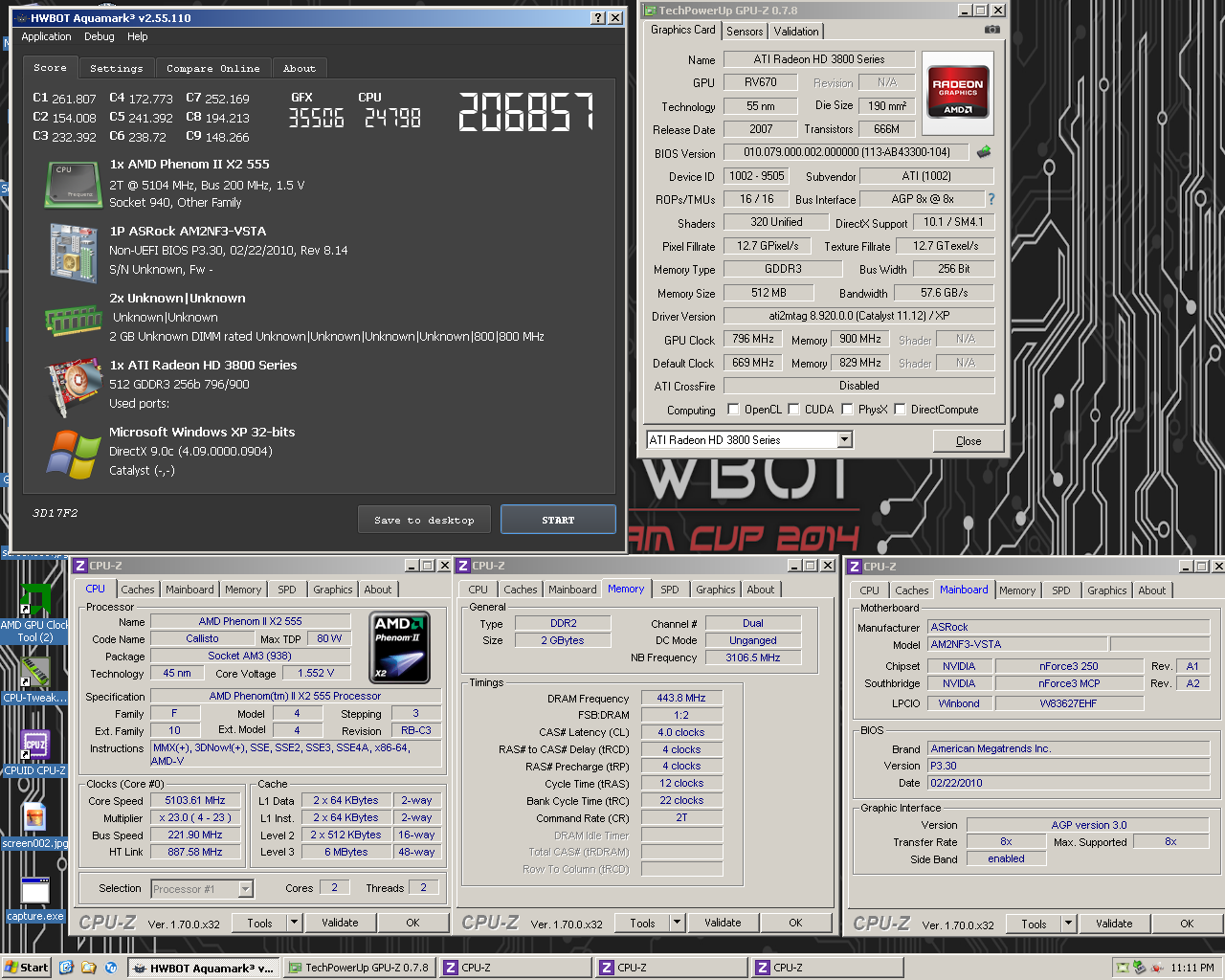The image size is (1225, 980).
Task: Click the Bus Interface question mark icon
Action: point(991,199)
